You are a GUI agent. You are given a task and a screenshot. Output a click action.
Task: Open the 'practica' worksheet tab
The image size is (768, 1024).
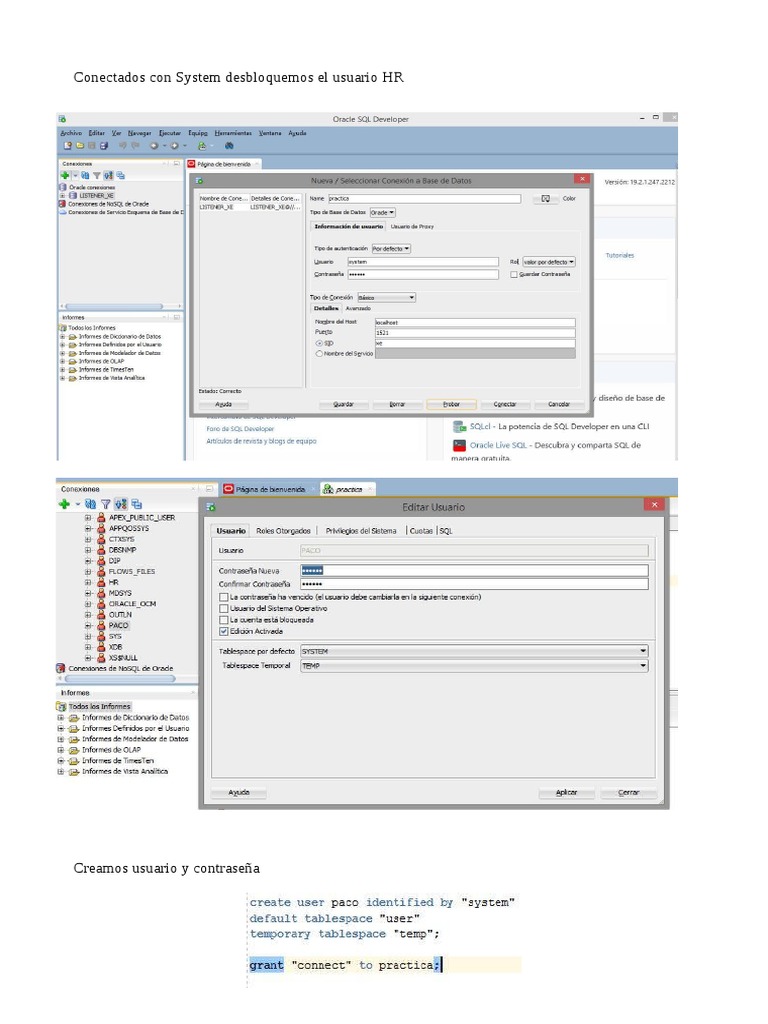click(x=347, y=489)
